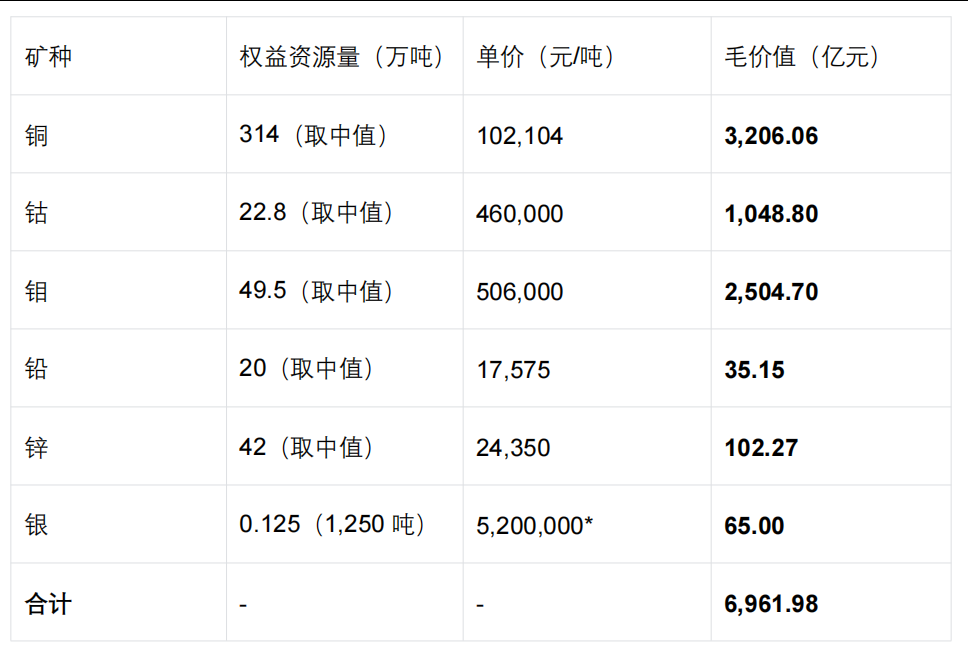Select the total value 6,961.98

point(771,604)
